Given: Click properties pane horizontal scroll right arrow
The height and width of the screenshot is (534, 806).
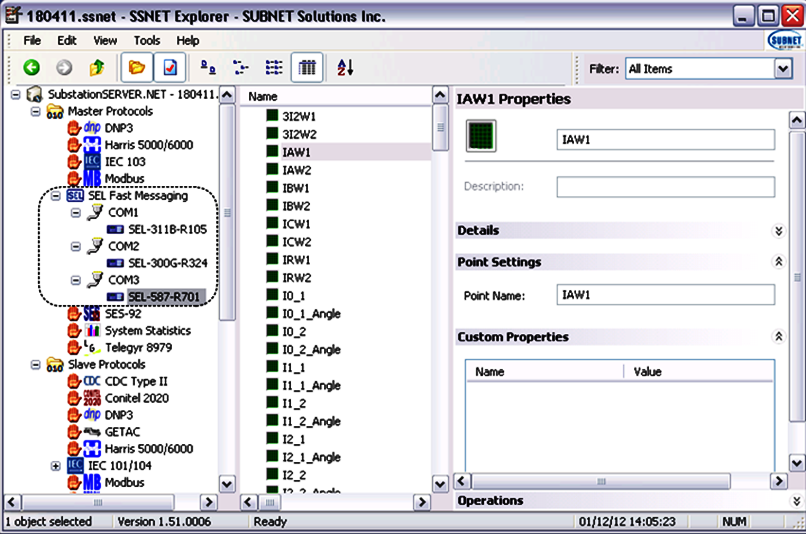Looking at the screenshot, I should 778,481.
